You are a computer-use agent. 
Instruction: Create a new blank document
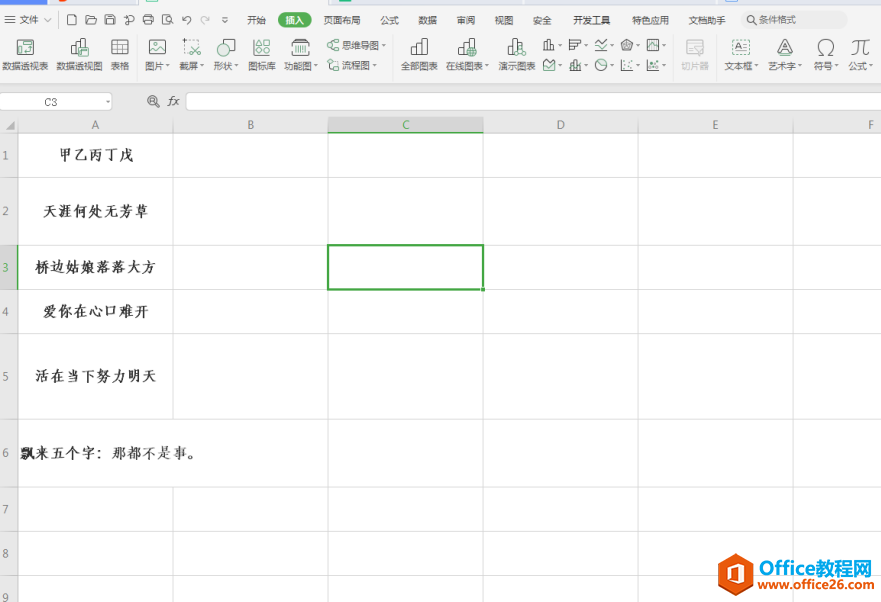coord(71,20)
